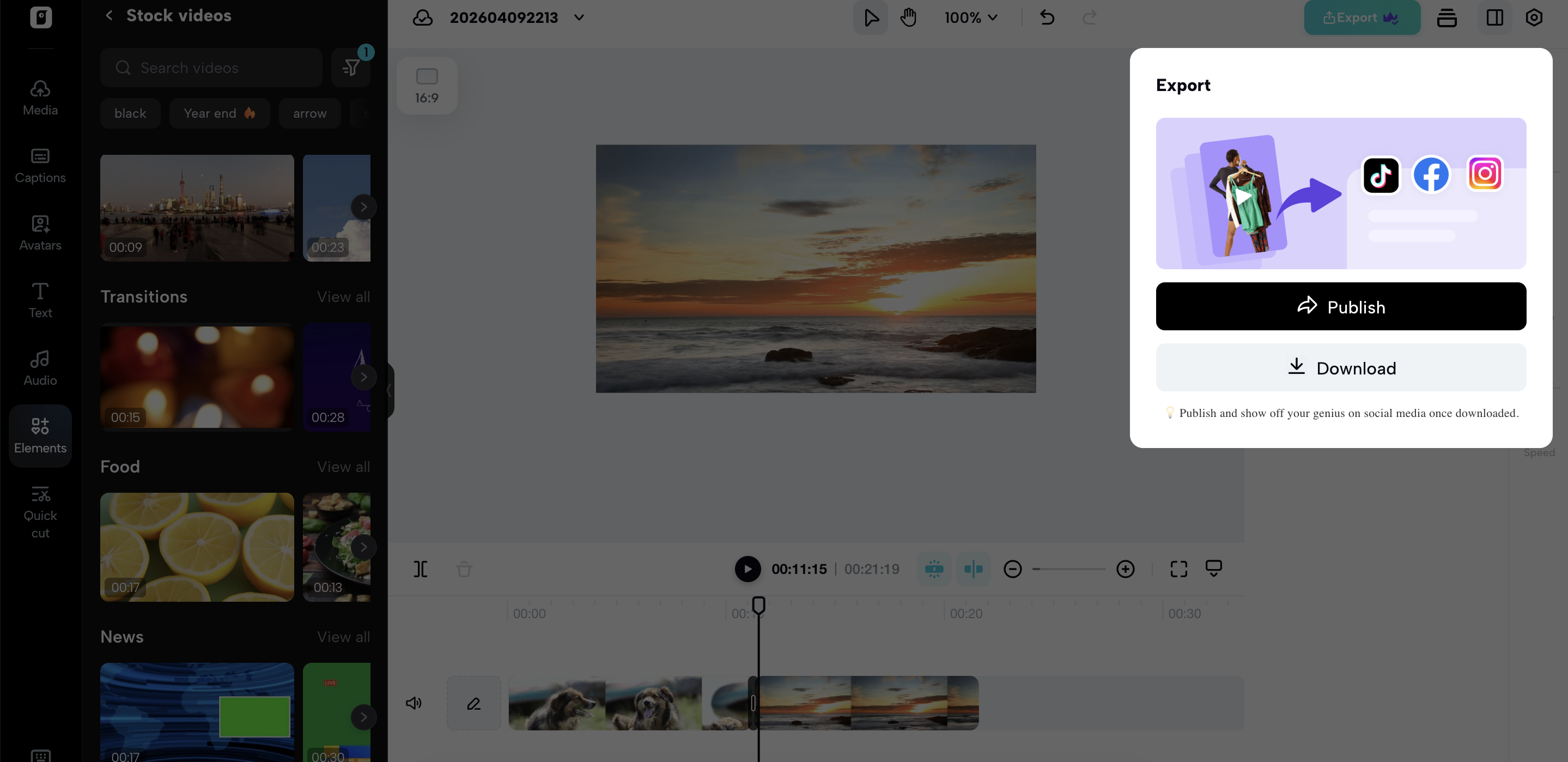Switch to the Captions panel
The image size is (1568, 762).
[x=40, y=166]
